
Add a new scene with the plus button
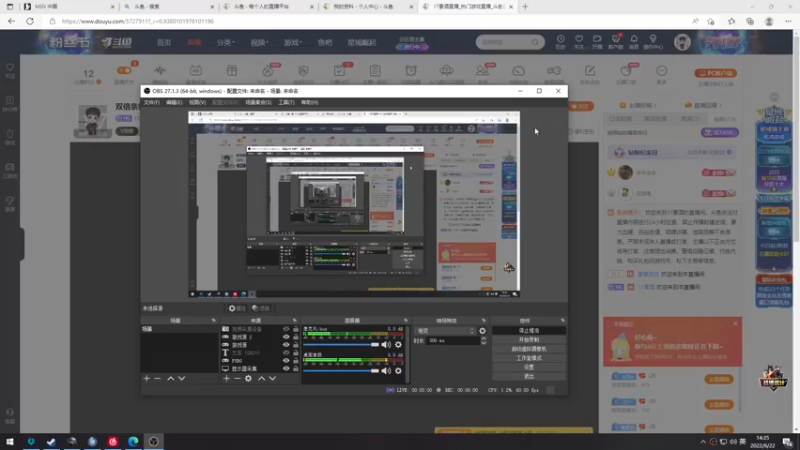147,379
